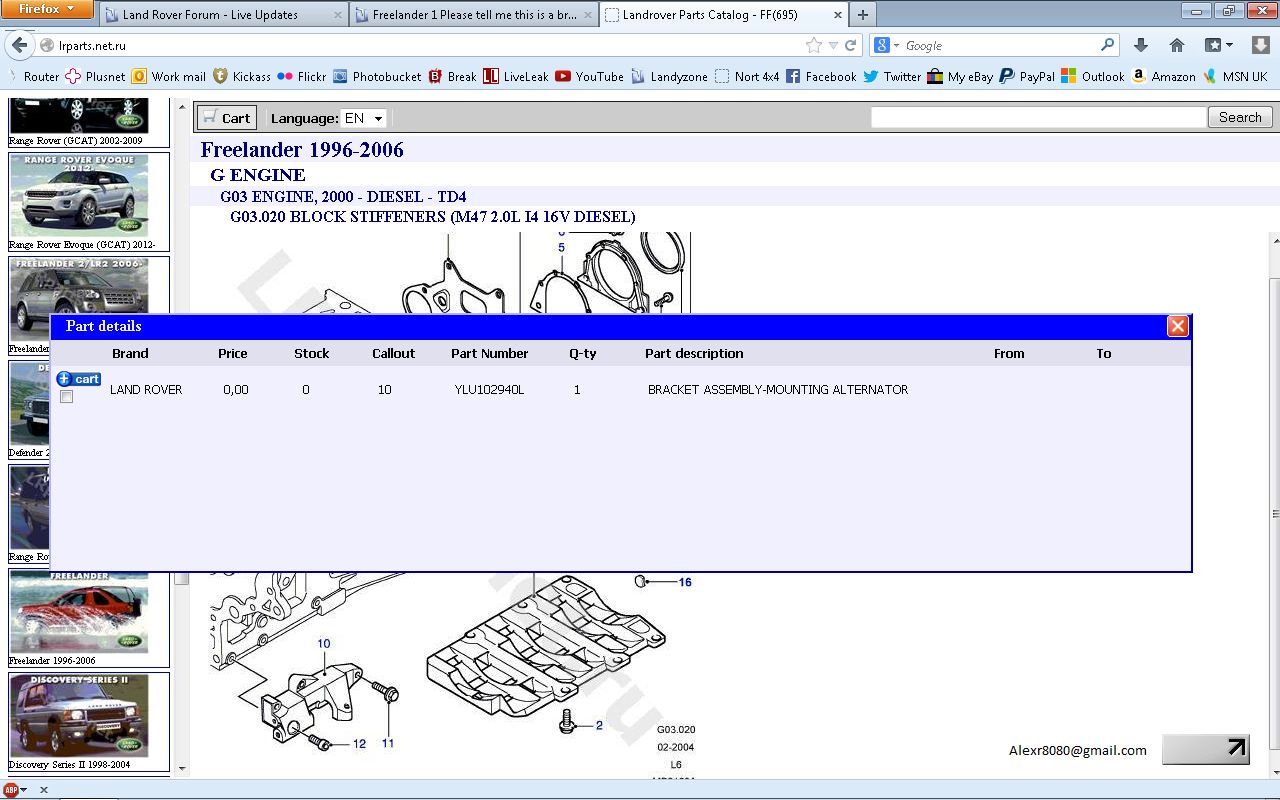Viewport: 1280px width, 800px height.
Task: Select the Discovery Series II thumbnail
Action: 79,716
